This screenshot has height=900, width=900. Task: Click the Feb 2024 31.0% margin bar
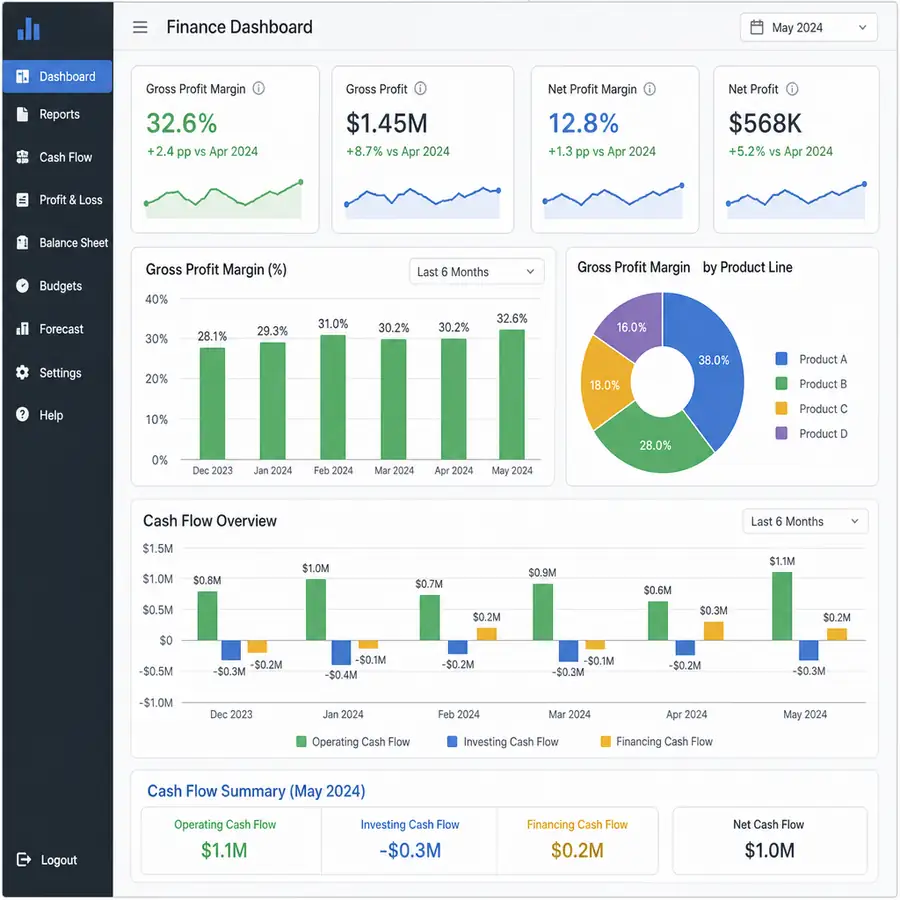pyautogui.click(x=333, y=397)
